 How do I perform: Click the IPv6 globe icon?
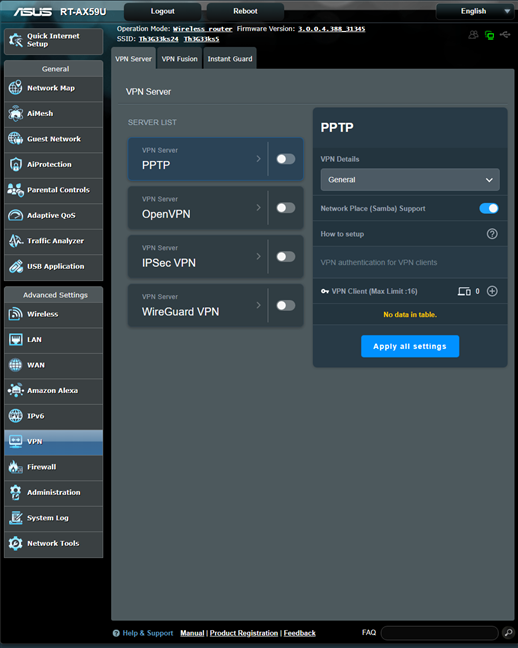pos(15,416)
